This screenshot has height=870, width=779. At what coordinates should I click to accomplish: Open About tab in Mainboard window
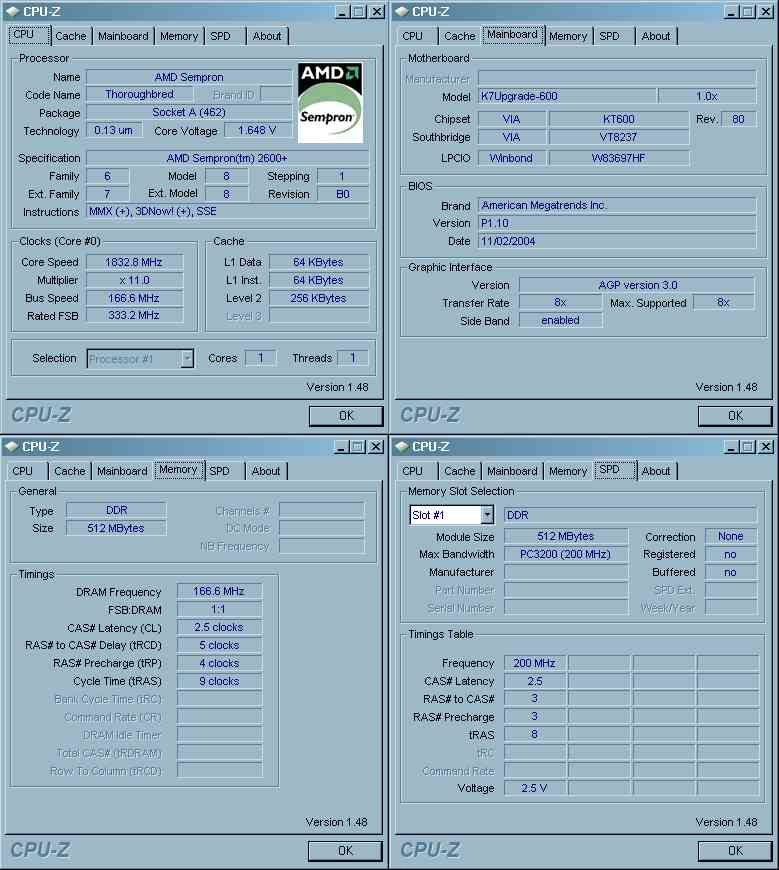click(656, 36)
